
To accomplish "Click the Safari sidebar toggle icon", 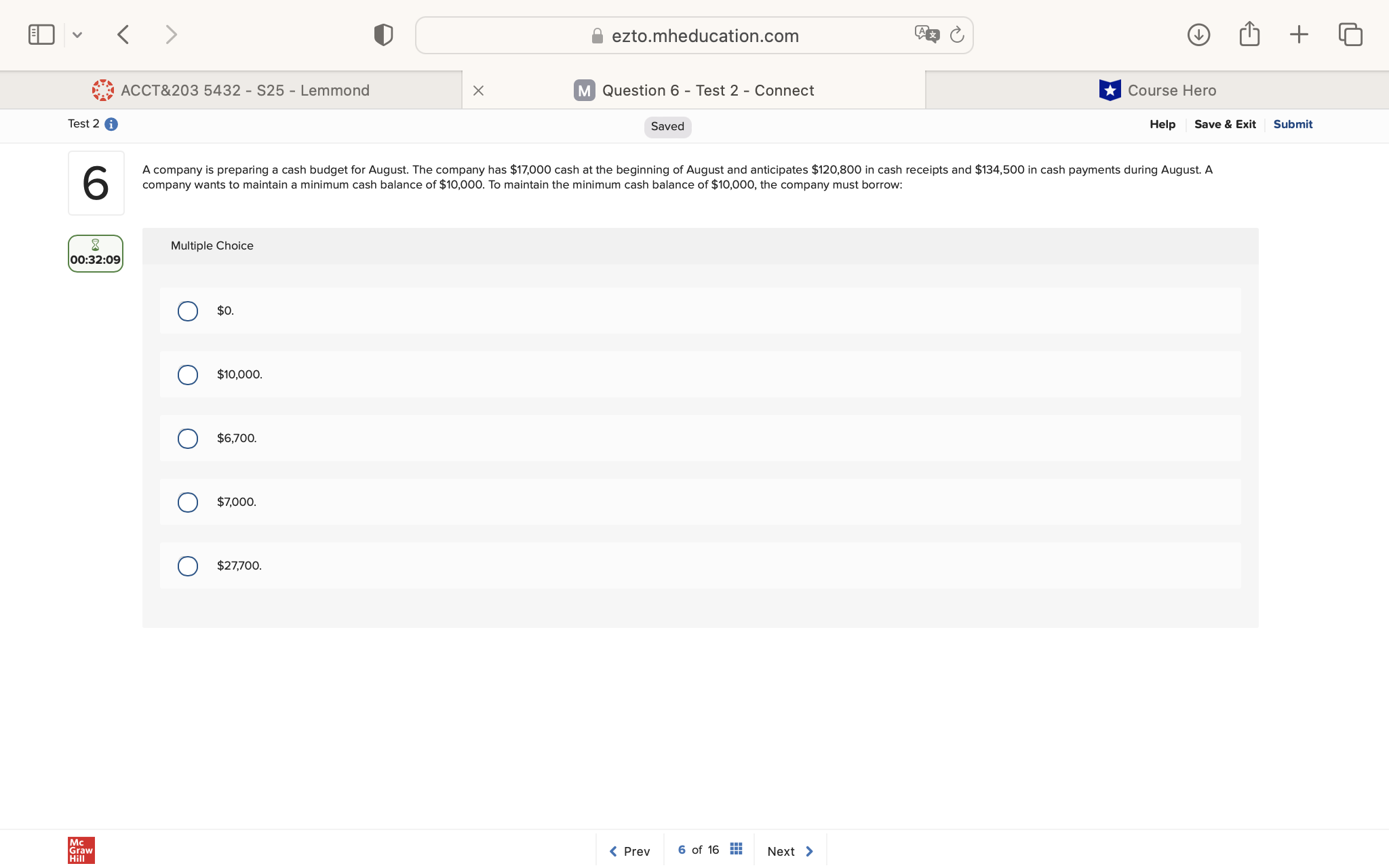I will coord(41,35).
